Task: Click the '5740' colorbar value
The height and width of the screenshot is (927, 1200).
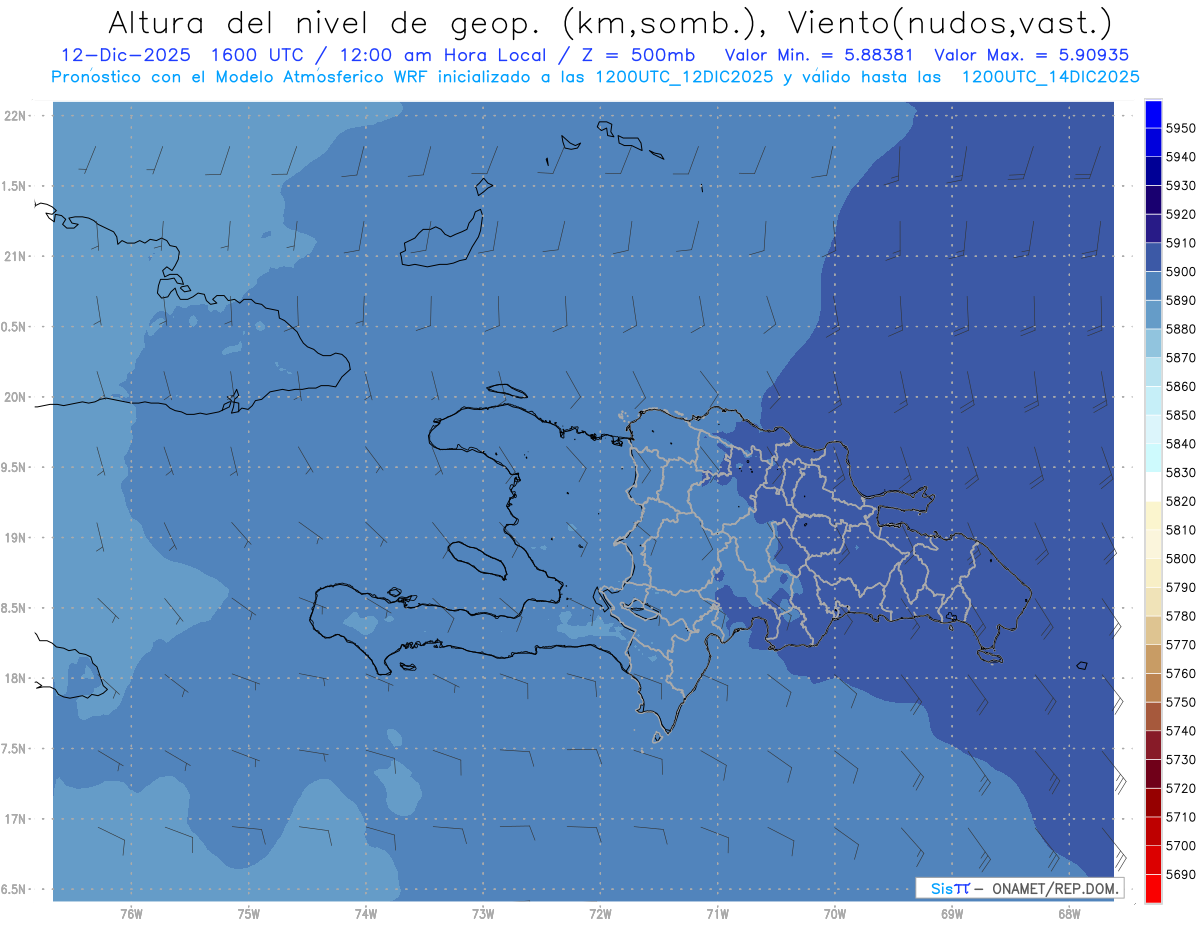Action: 1181,731
